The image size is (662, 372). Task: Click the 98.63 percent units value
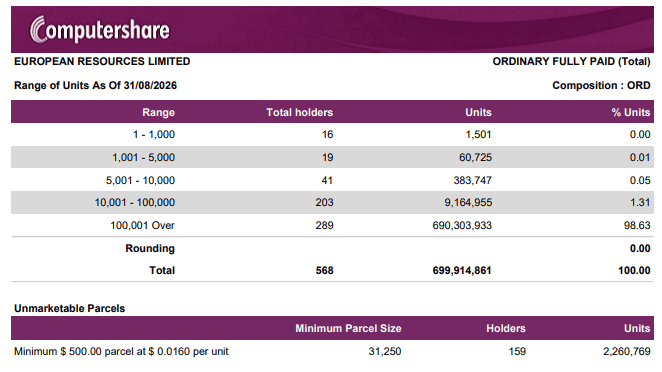[x=637, y=225]
